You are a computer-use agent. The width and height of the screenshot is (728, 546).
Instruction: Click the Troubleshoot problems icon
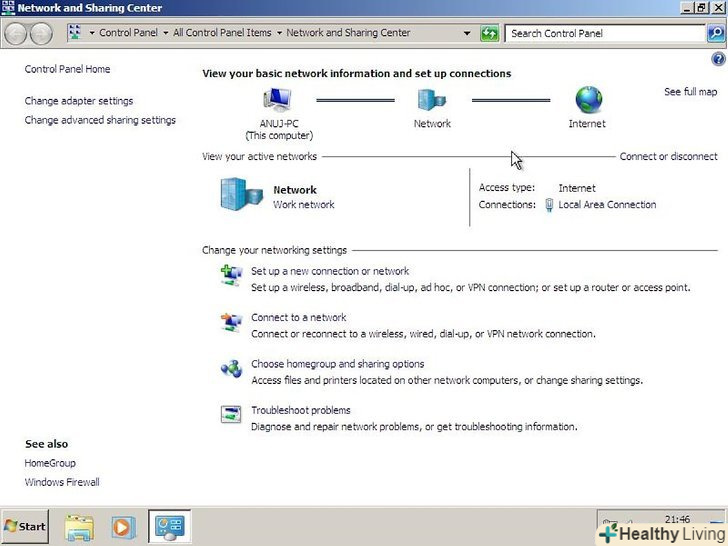[231, 414]
